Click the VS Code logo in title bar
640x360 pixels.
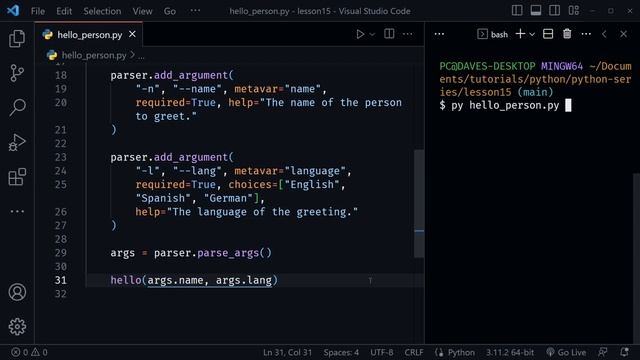(13, 11)
